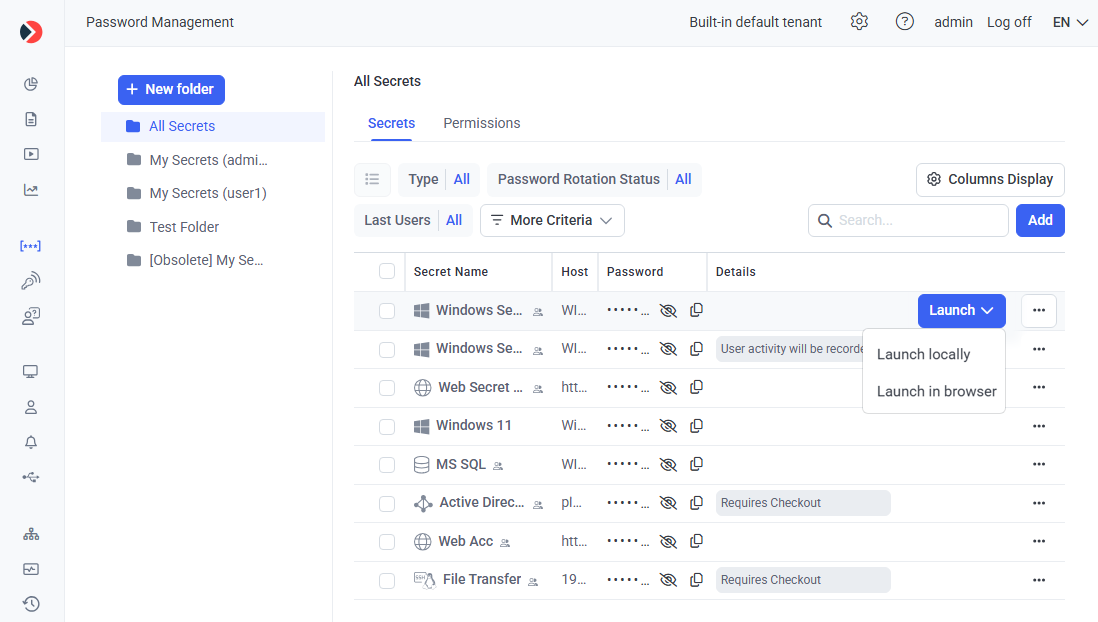1098x622 pixels.
Task: Copy password for Windows 11 secret
Action: coord(696,426)
